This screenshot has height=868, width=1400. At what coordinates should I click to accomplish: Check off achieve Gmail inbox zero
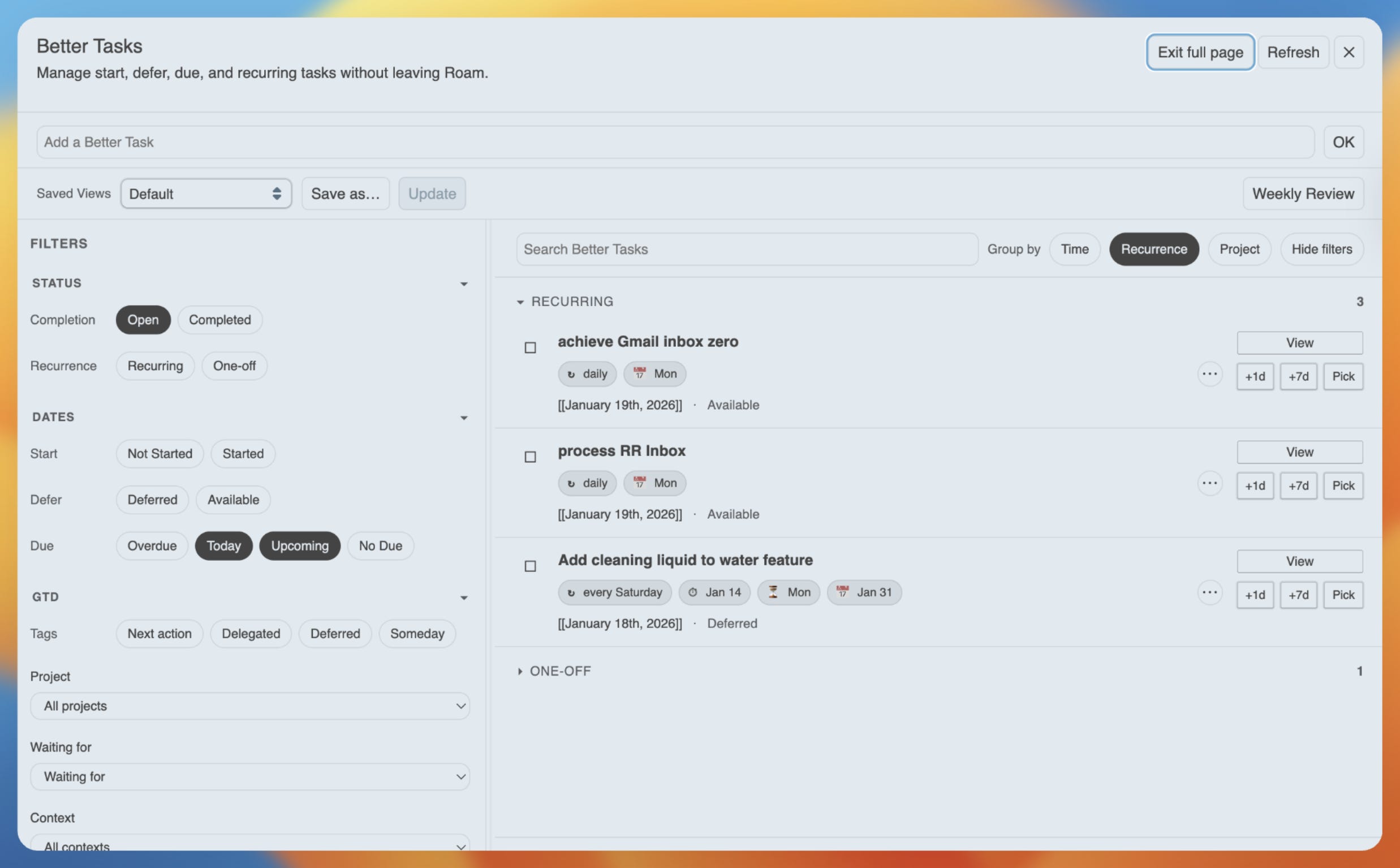pos(530,348)
